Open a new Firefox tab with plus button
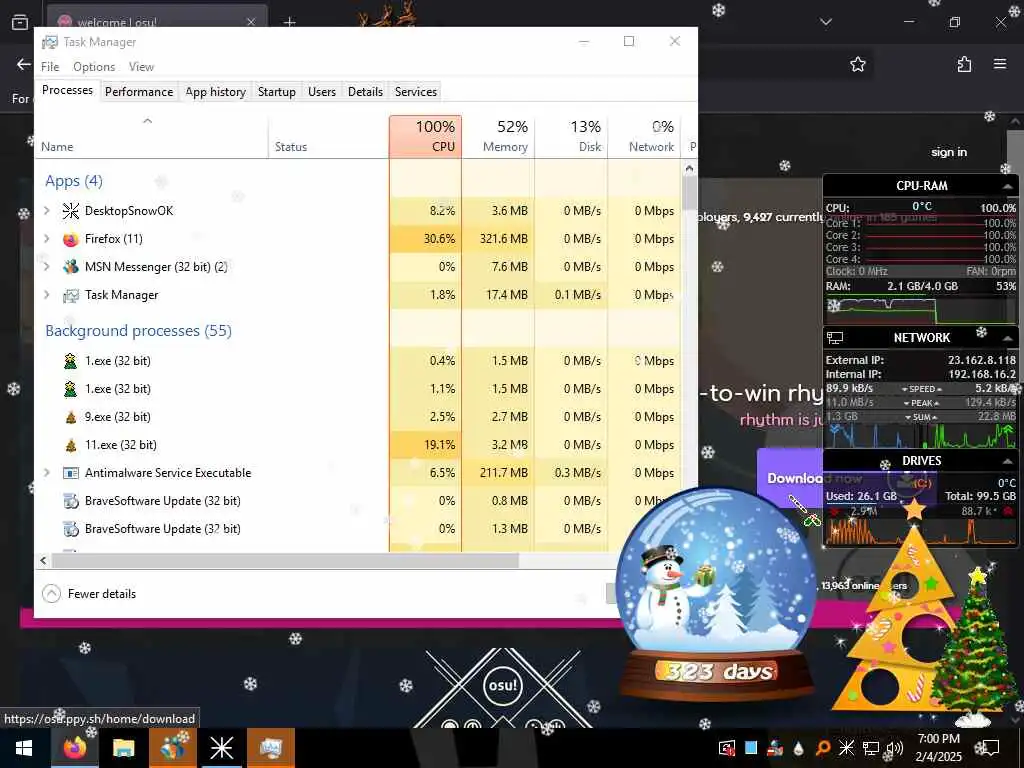This screenshot has width=1024, height=768. coord(289,22)
